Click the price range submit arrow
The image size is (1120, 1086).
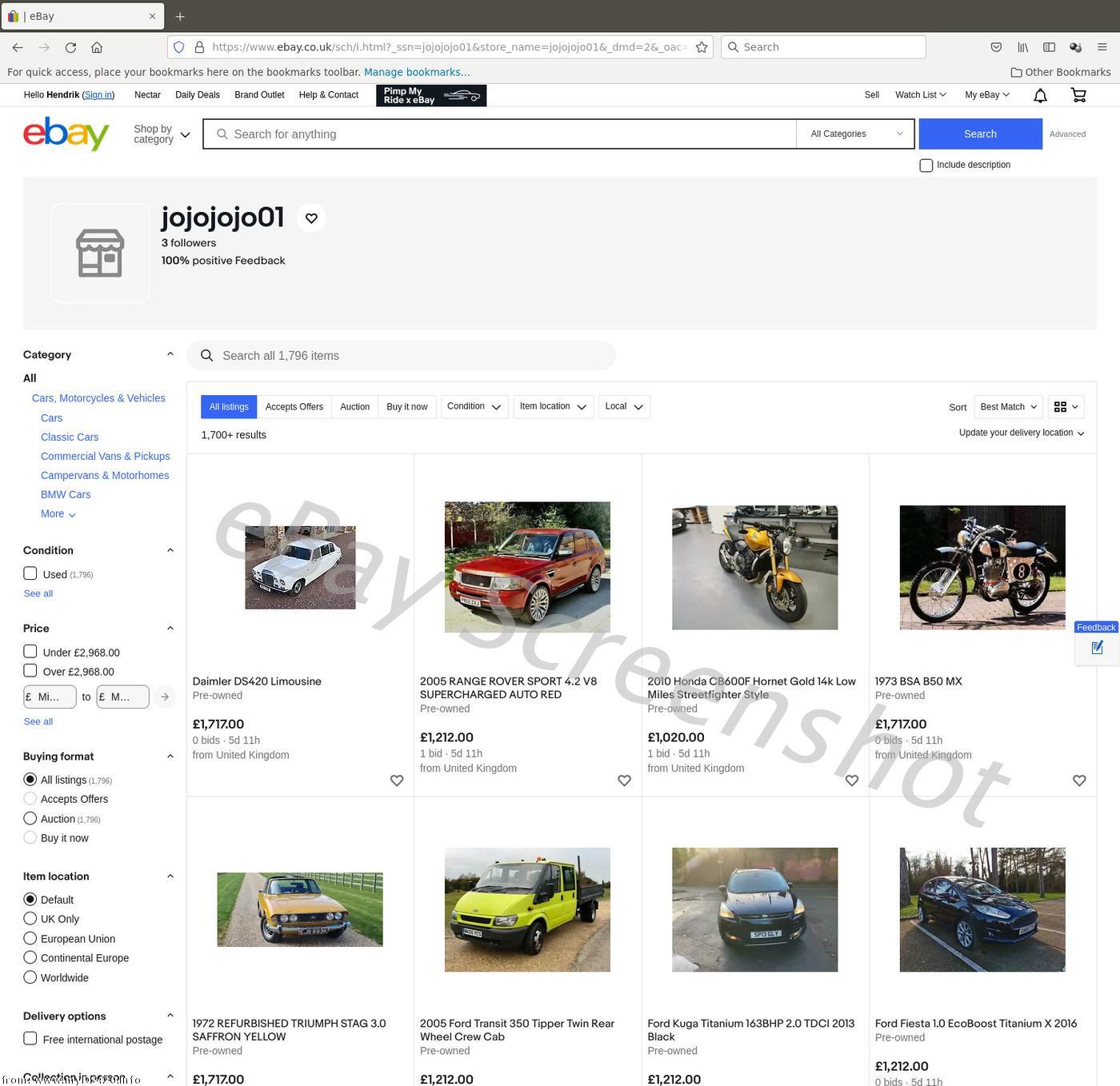[165, 697]
